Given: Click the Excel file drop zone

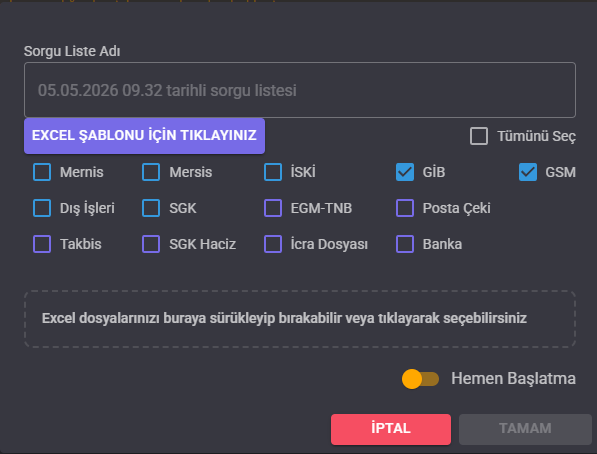Looking at the screenshot, I should click(x=300, y=319).
